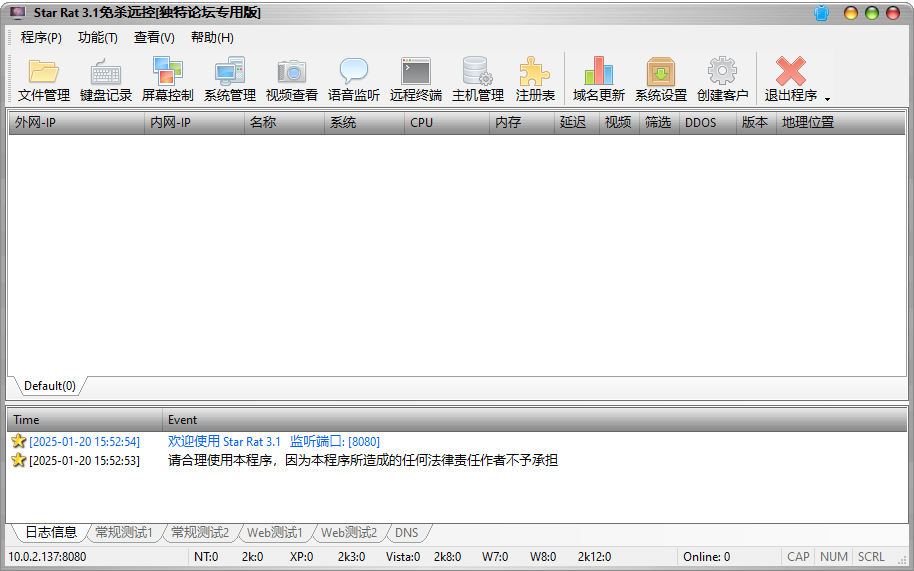This screenshot has height=571, width=914.
Task: Select the 视频查看 camera icon
Action: (x=292, y=79)
